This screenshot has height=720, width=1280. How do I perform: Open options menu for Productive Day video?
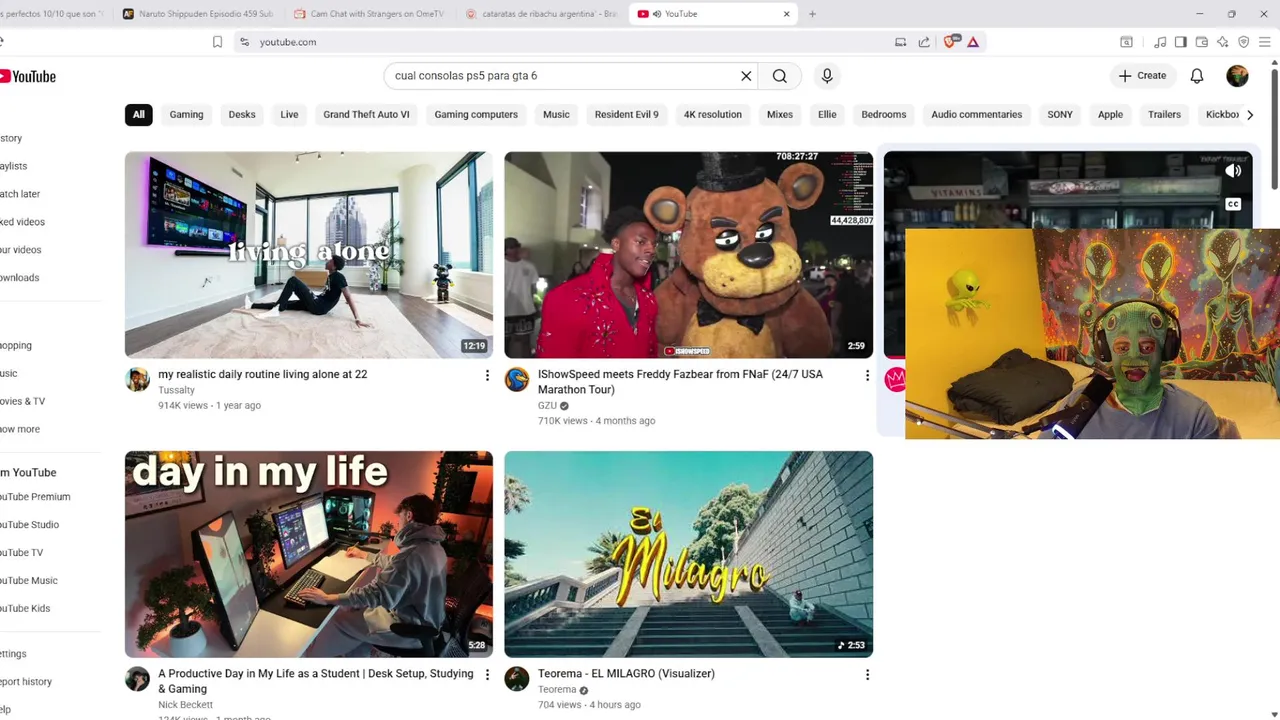(487, 675)
